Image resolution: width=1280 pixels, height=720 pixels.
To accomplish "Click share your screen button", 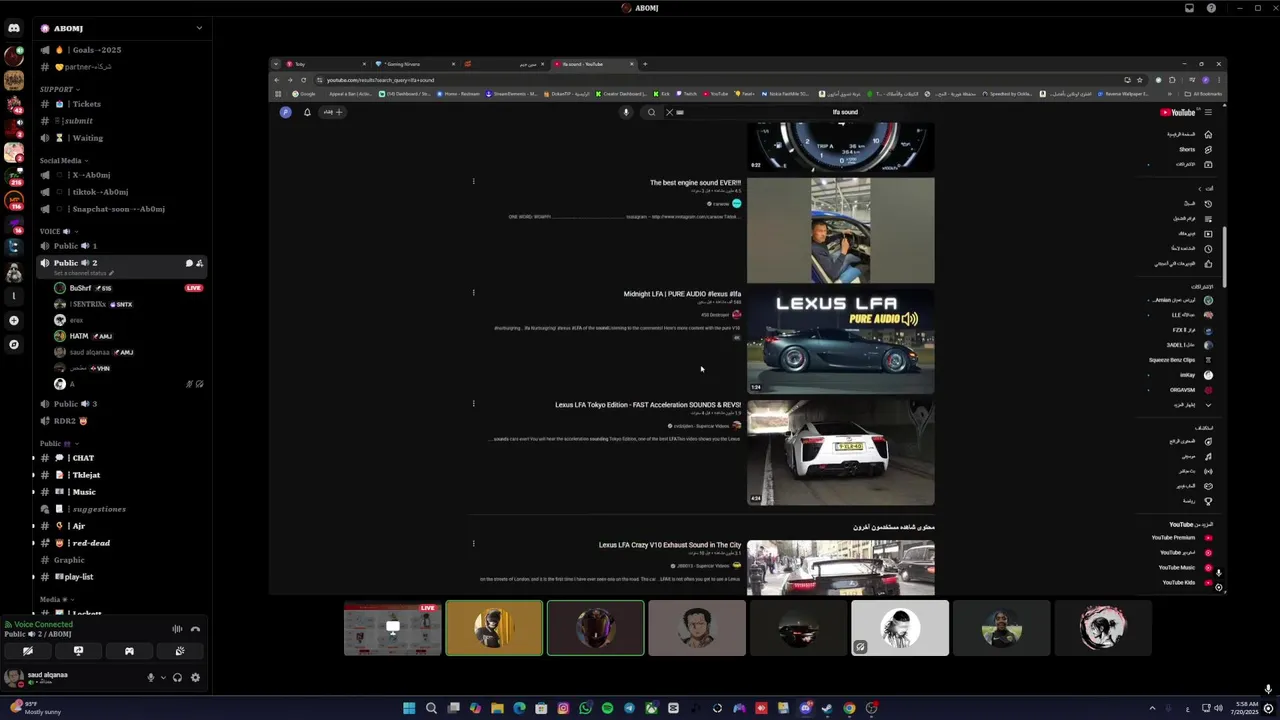I will click(78, 651).
